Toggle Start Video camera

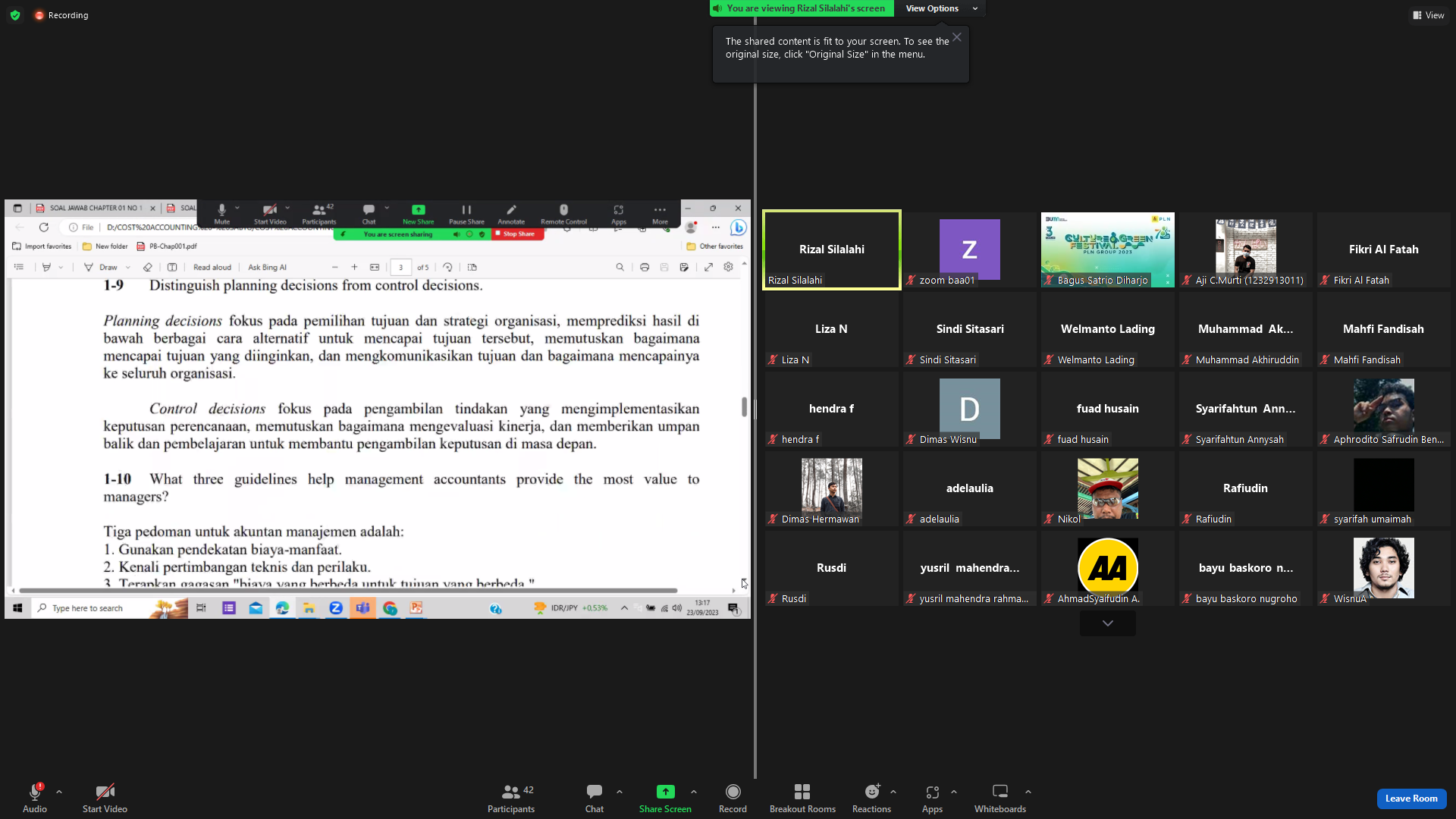click(x=105, y=798)
